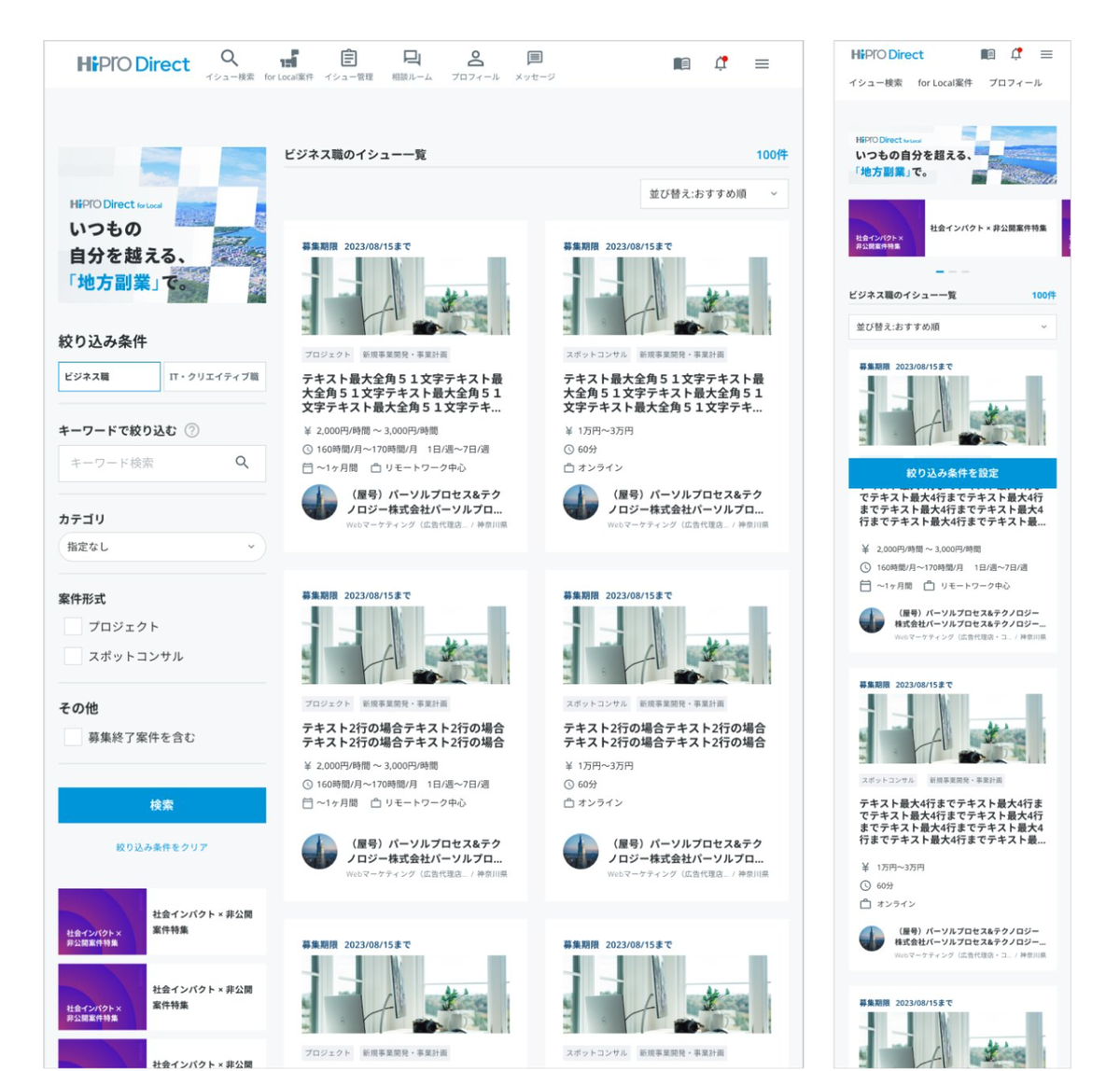Screen dimensions: 1120x1071
Task: Open for Local案件 tab in mobile nav
Action: tap(945, 83)
